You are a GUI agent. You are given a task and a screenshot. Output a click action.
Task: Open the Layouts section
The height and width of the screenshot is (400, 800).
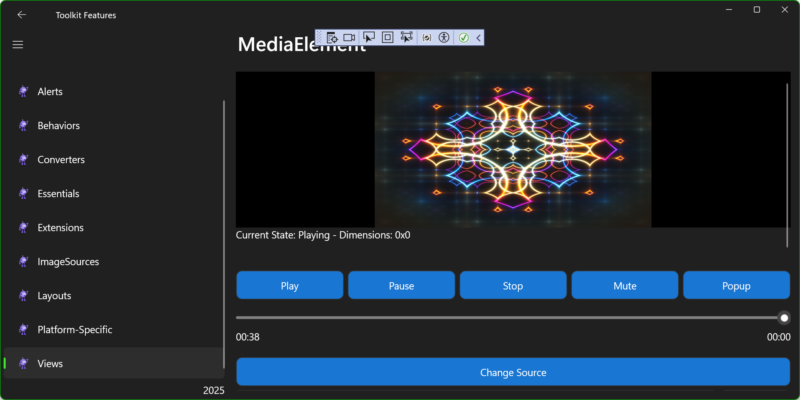113,295
